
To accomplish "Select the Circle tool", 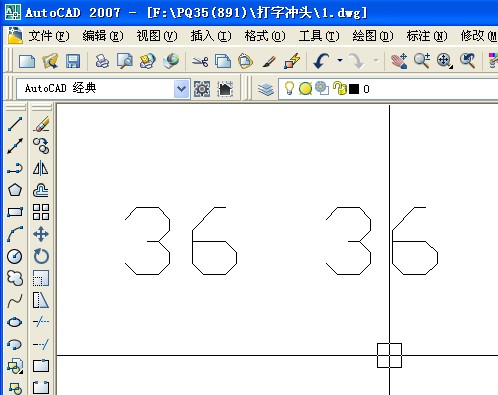I will 15,256.
